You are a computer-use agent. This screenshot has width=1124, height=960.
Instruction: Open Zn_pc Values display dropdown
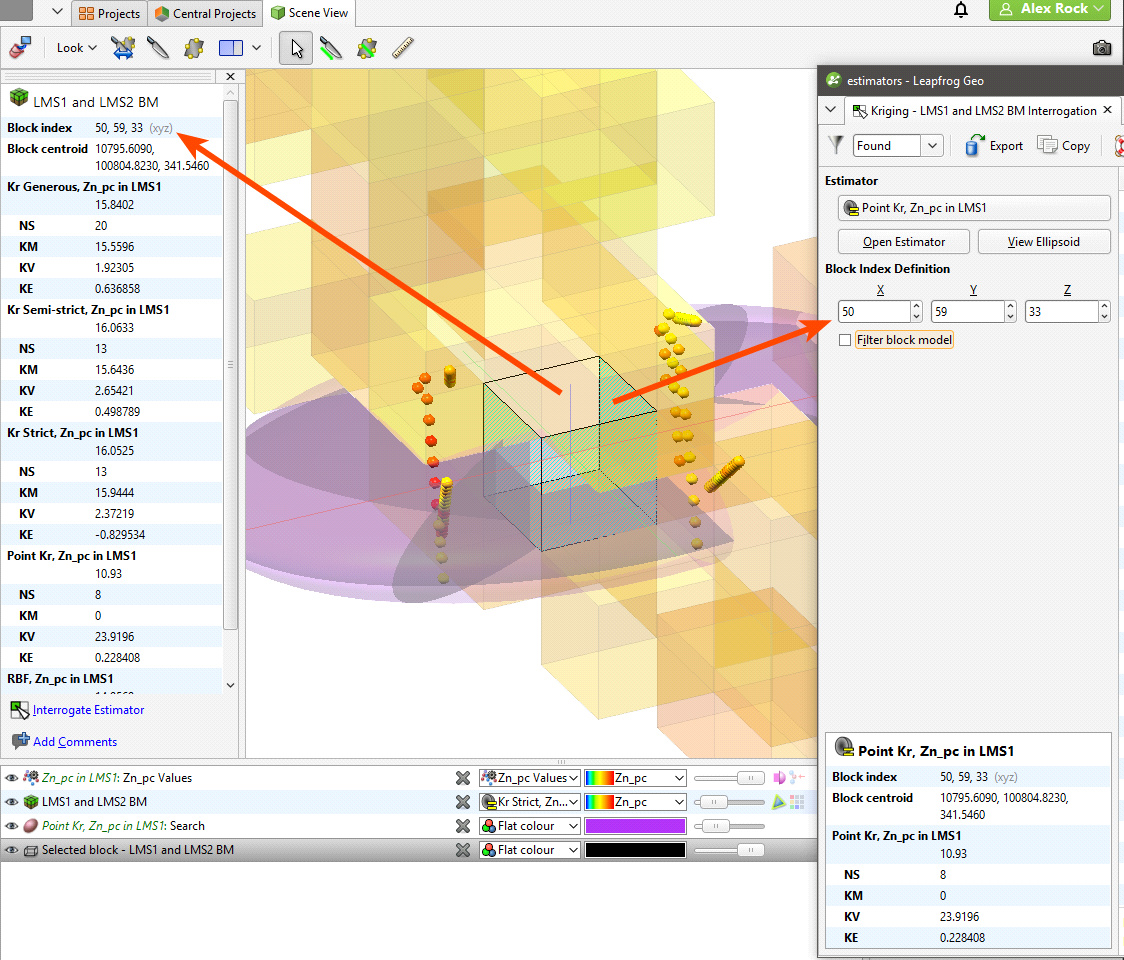pos(530,778)
